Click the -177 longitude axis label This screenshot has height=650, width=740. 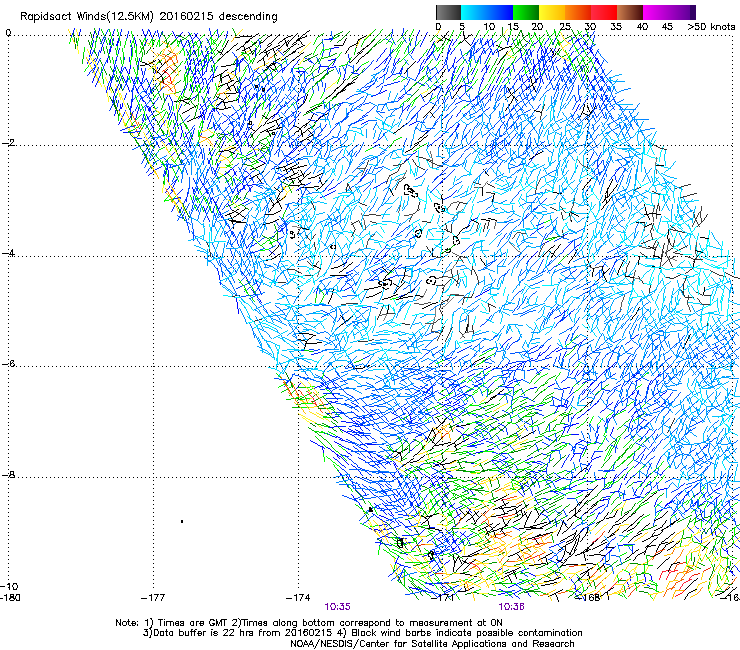coord(153,598)
